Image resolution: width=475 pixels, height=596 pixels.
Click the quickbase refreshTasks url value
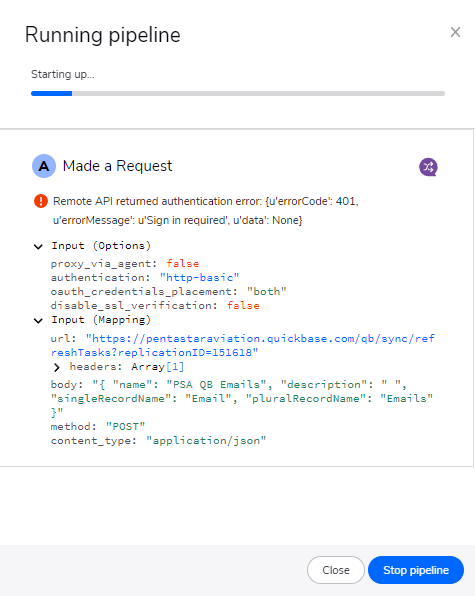(242, 346)
